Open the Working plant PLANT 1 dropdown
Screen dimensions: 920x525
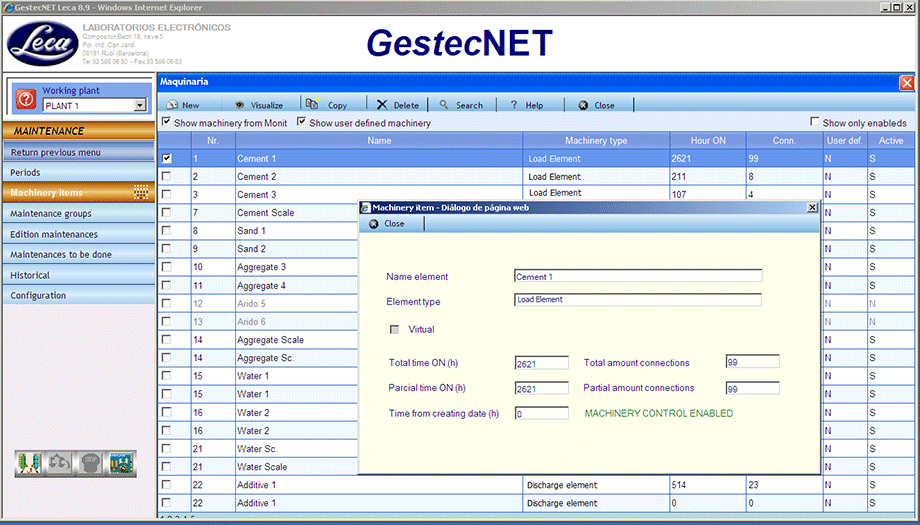pos(140,106)
